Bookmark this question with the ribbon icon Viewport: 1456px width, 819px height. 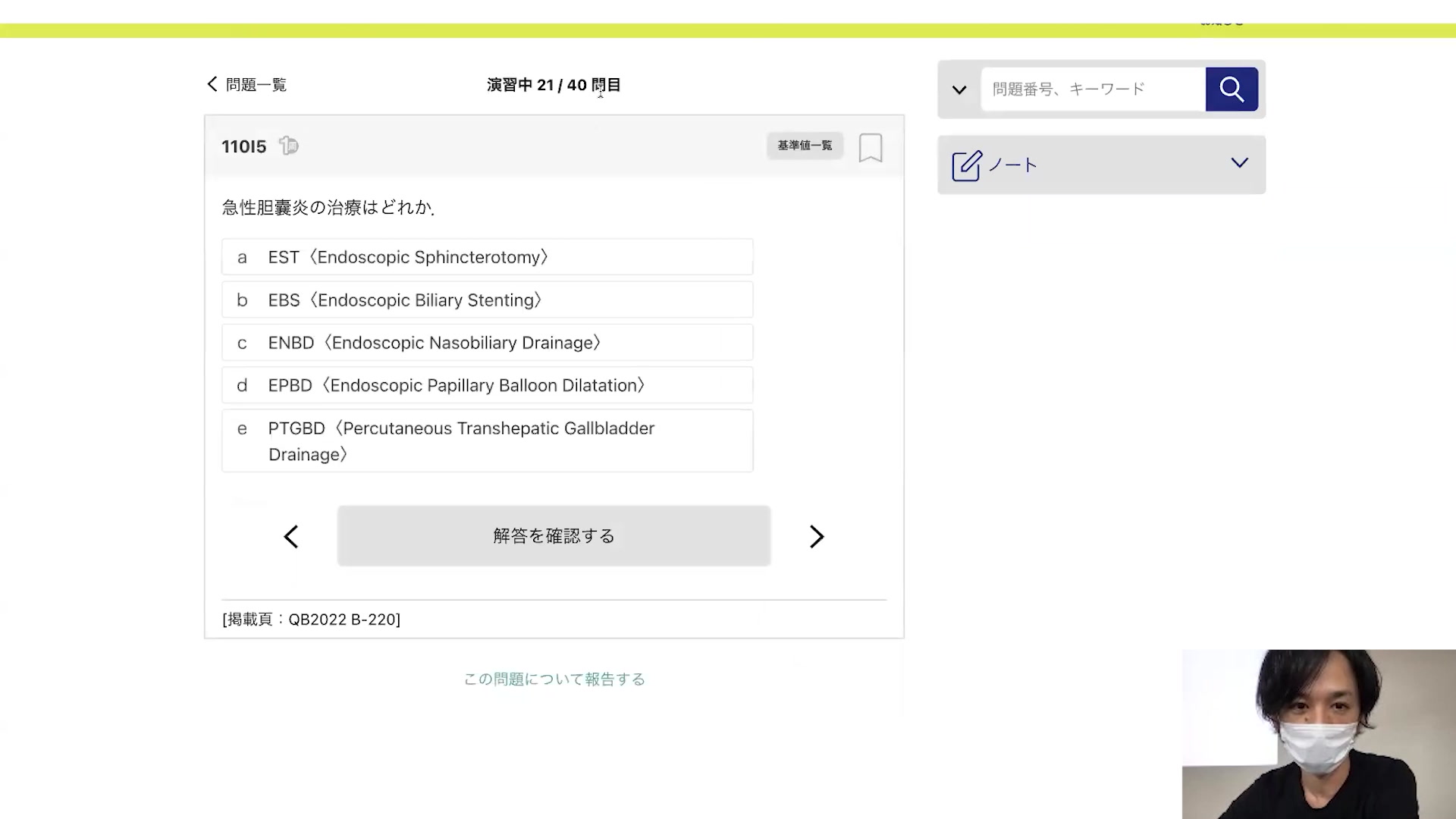point(870,147)
